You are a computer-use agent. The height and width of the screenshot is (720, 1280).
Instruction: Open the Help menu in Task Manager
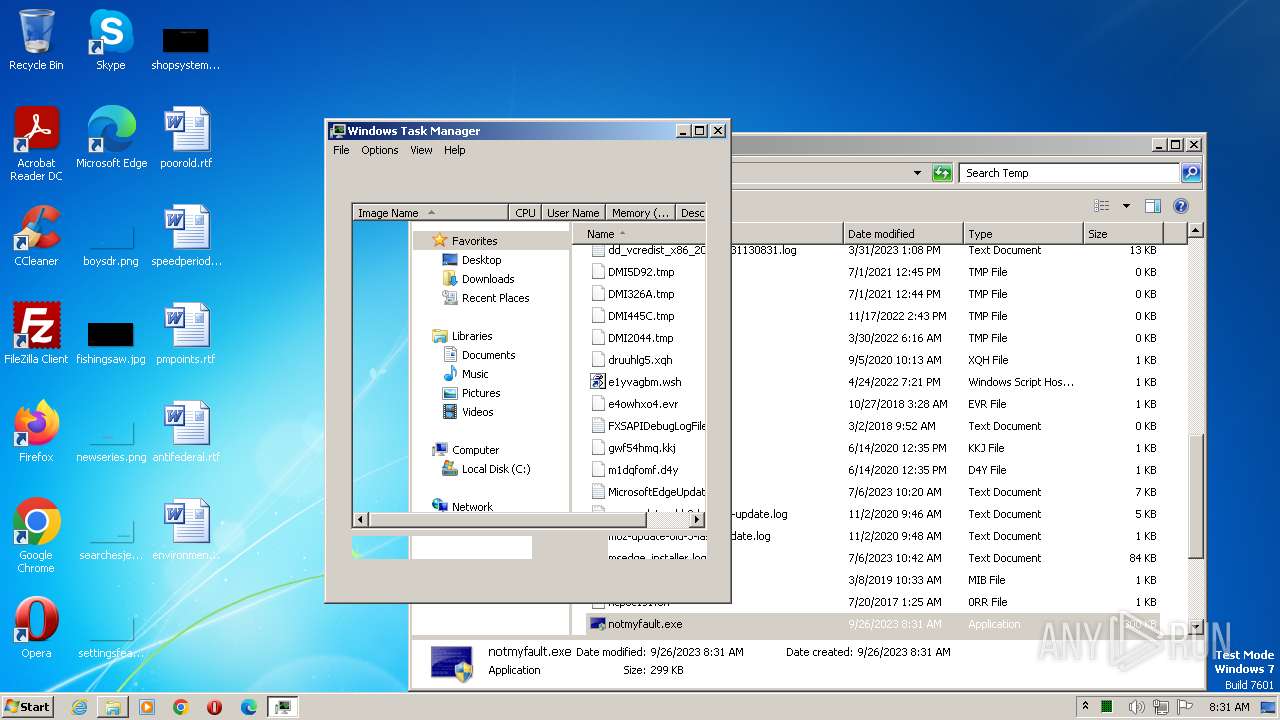click(x=455, y=150)
